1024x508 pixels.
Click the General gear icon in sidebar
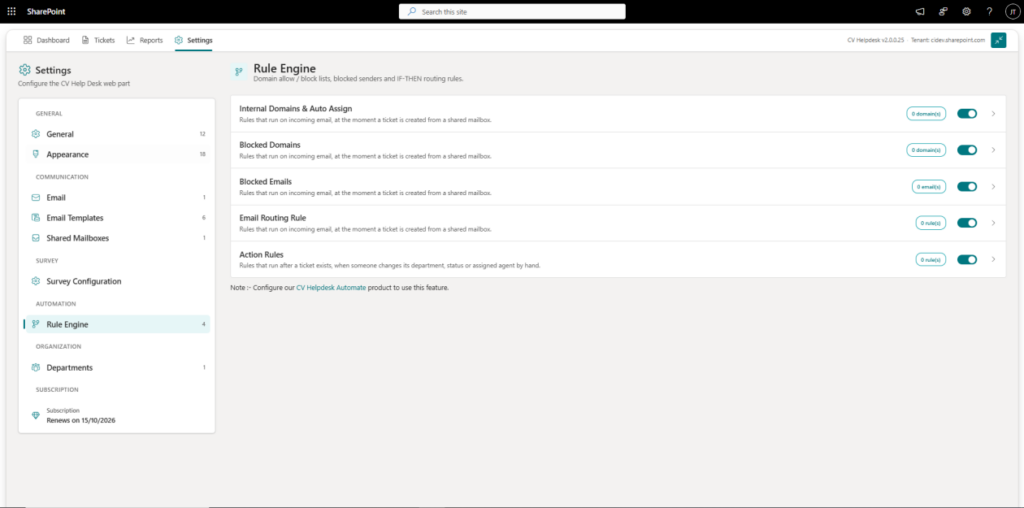36,134
